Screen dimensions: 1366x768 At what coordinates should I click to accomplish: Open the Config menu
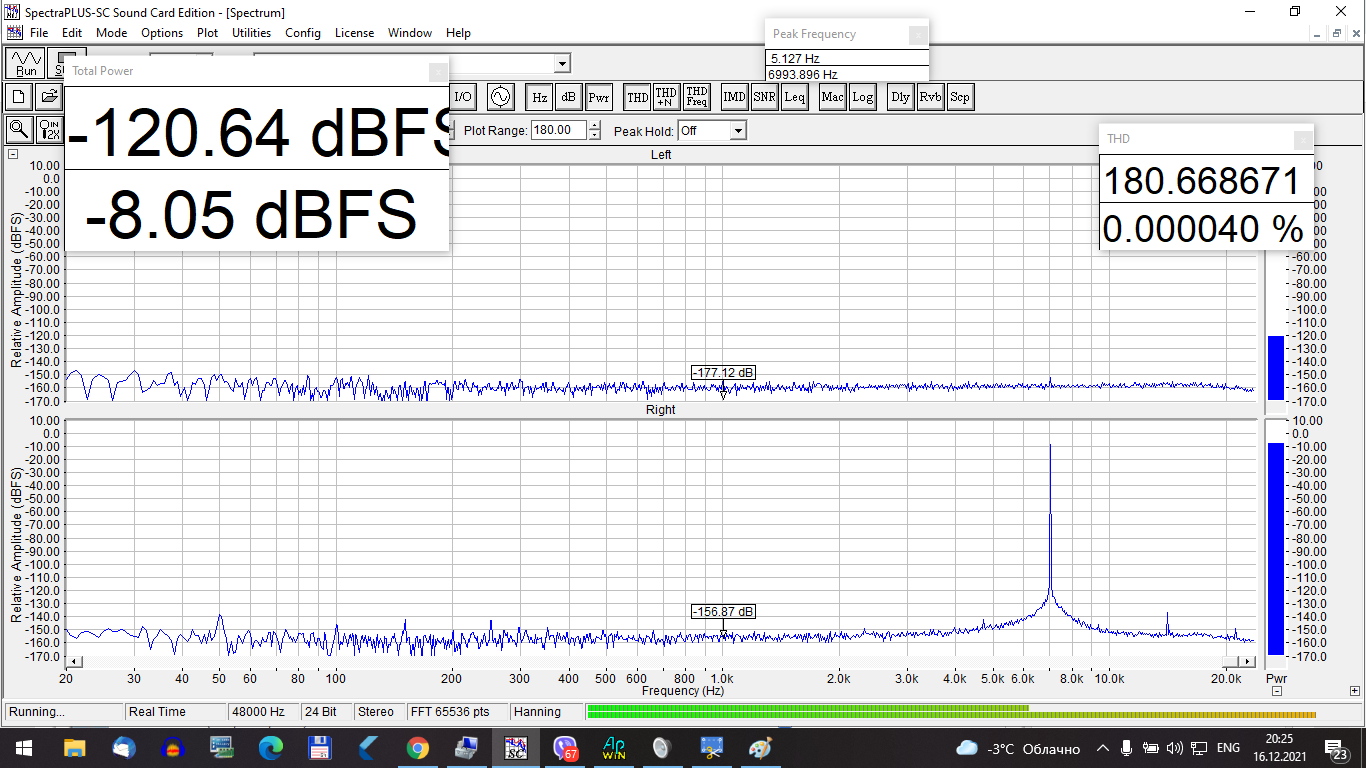[303, 33]
